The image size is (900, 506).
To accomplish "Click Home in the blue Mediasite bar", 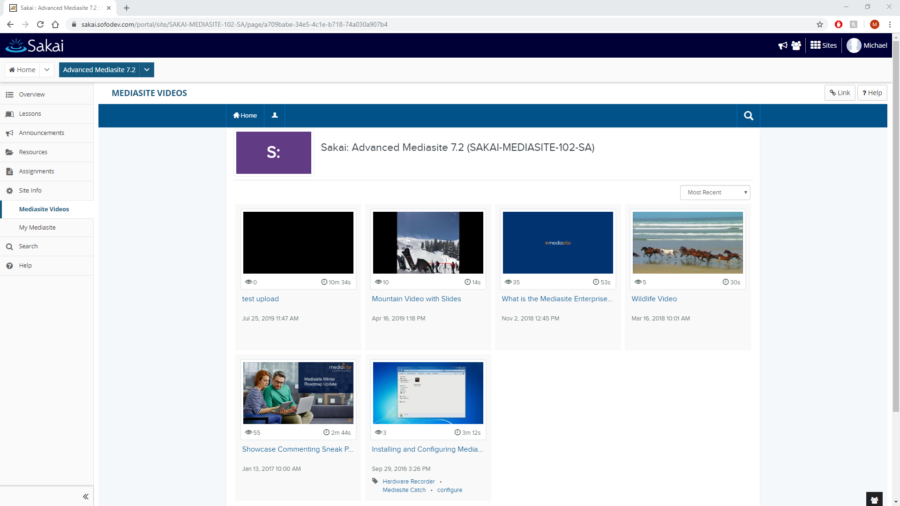I will [245, 115].
